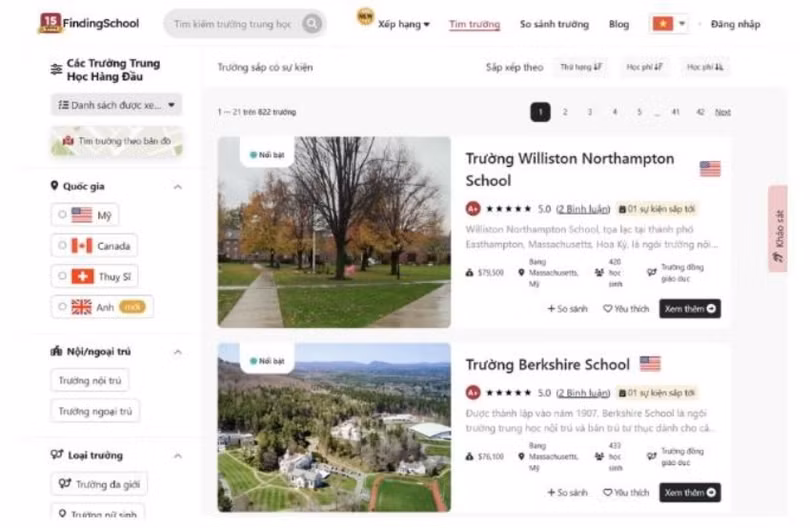This screenshot has width=810, height=528.
Task: Click the Vietnam flag language icon
Action: [x=663, y=24]
